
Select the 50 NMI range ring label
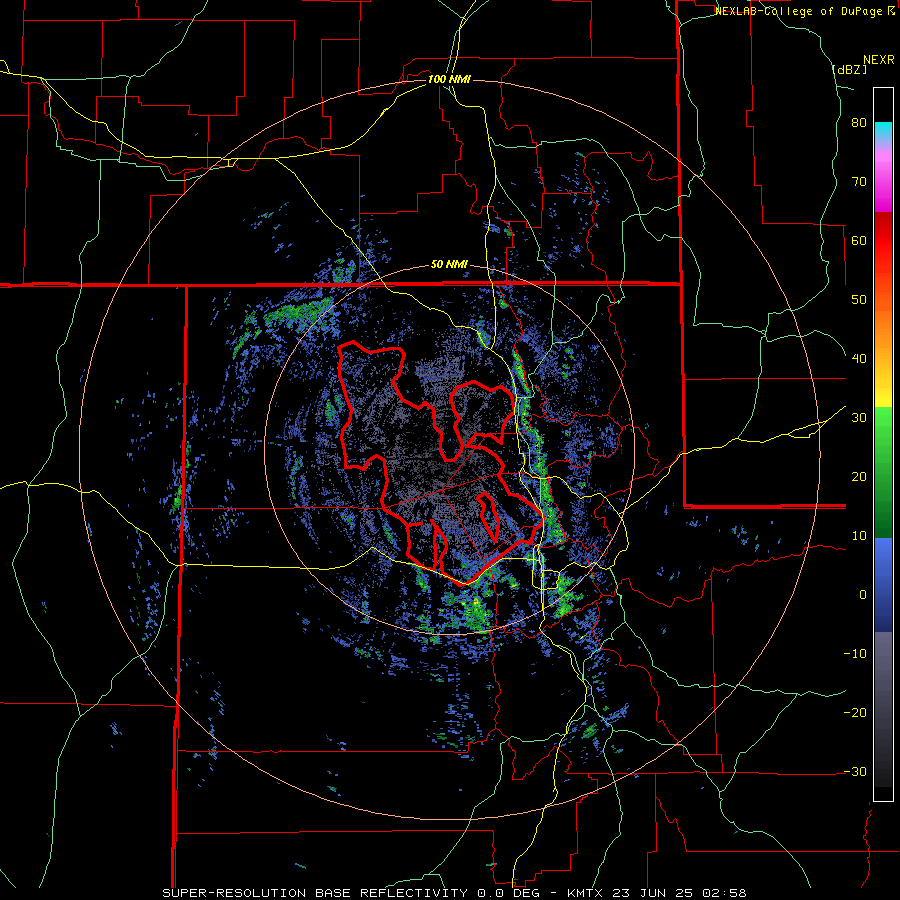449,265
